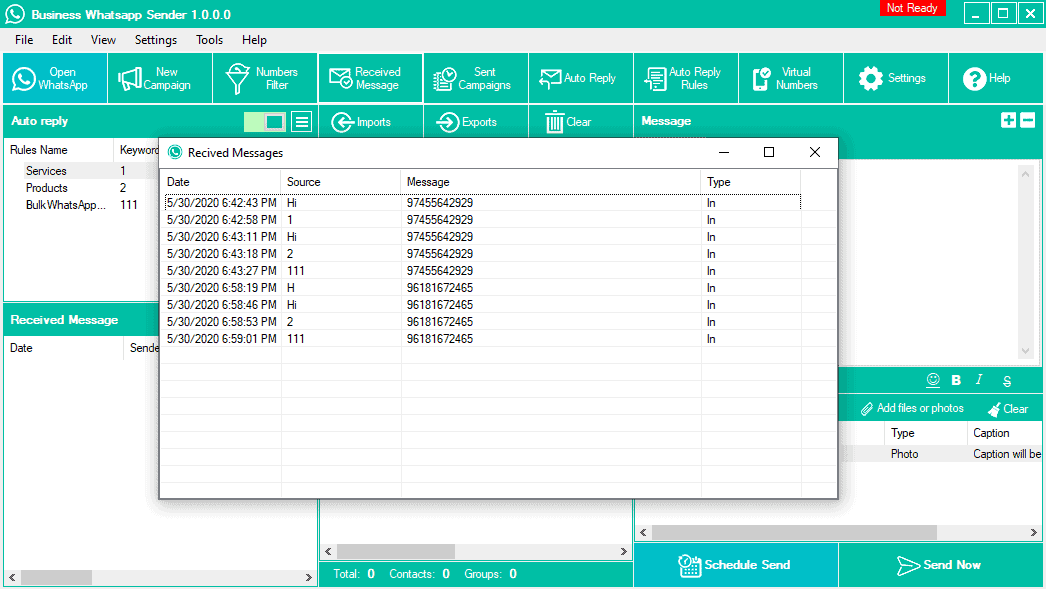The image size is (1046, 589).
Task: Open Auto Reply Rules
Action: point(686,79)
